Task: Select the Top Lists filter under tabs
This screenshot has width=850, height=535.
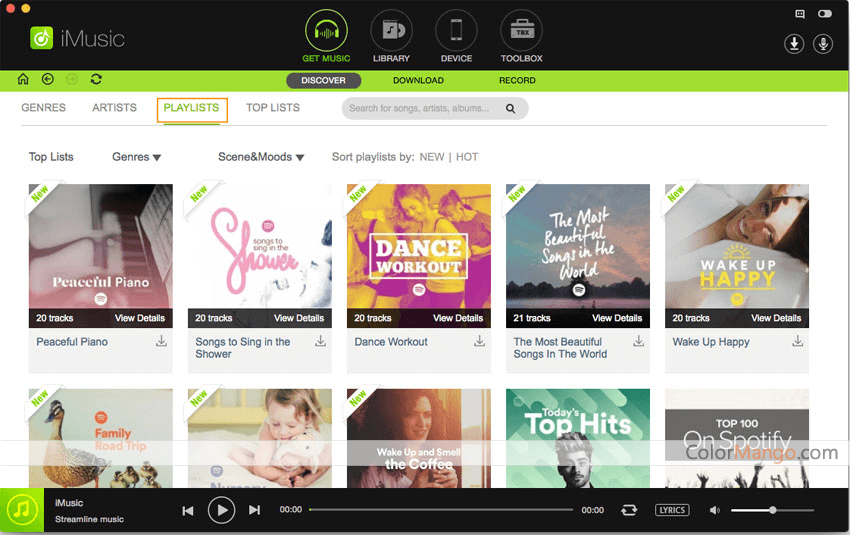Action: pyautogui.click(x=51, y=157)
